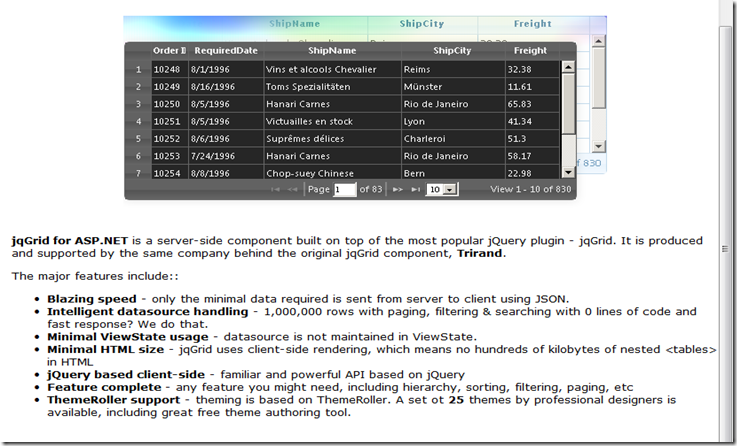Image resolution: width=737 pixels, height=446 pixels.
Task: Select order 10250 cell
Action: click(170, 104)
